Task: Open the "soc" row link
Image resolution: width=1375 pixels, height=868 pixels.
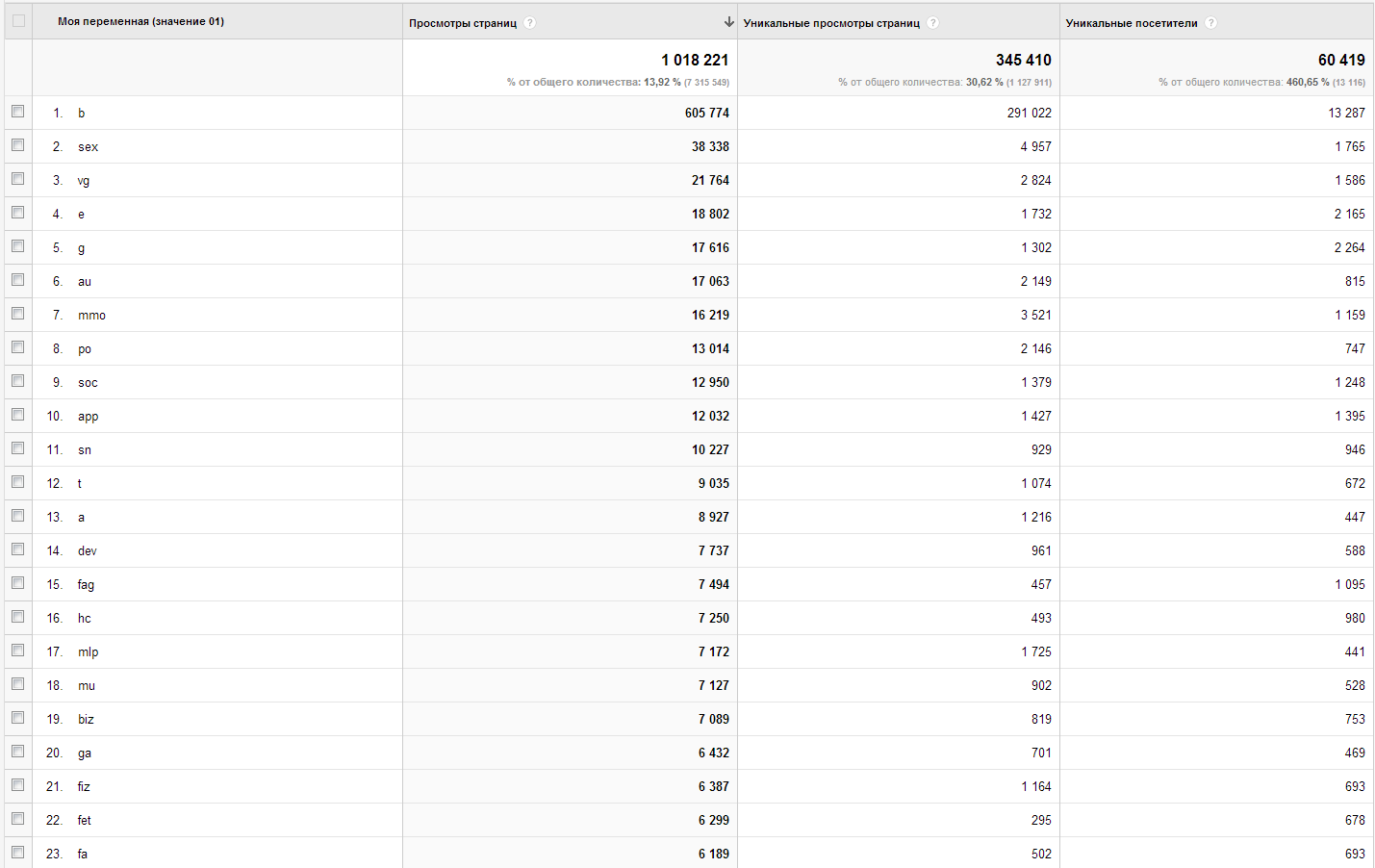Action: coord(88,383)
